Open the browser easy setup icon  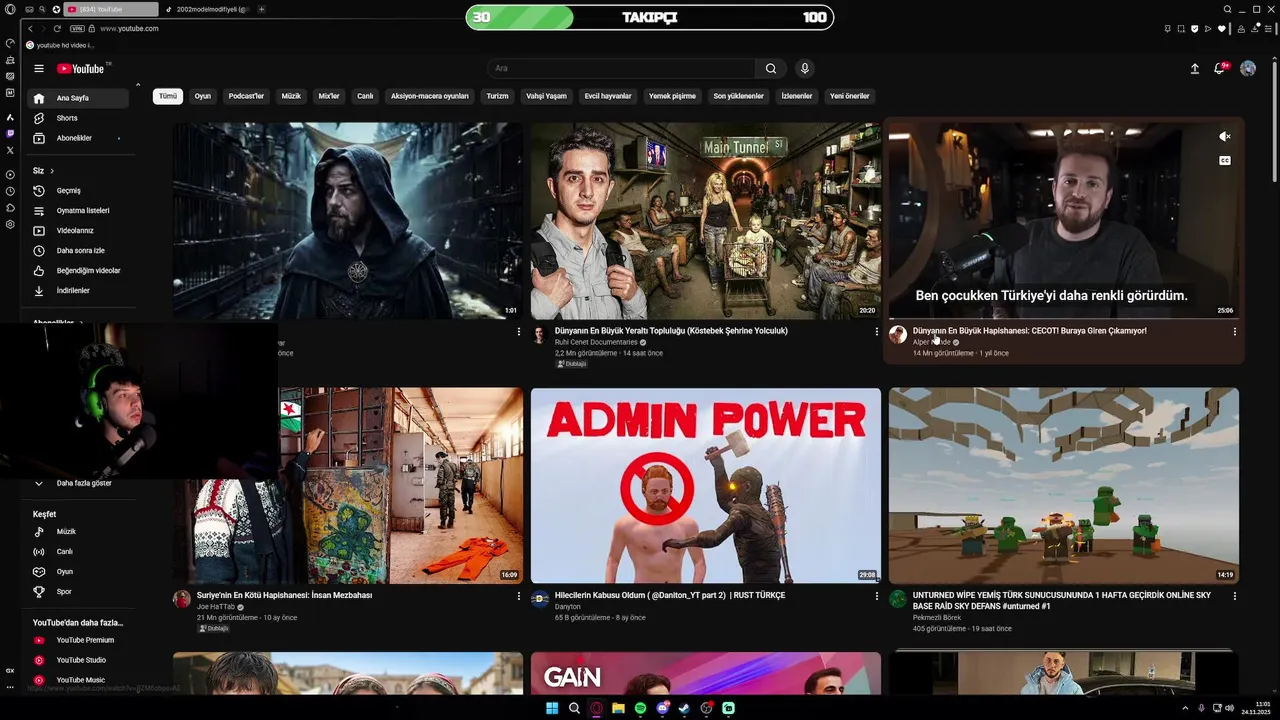click(x=1270, y=28)
